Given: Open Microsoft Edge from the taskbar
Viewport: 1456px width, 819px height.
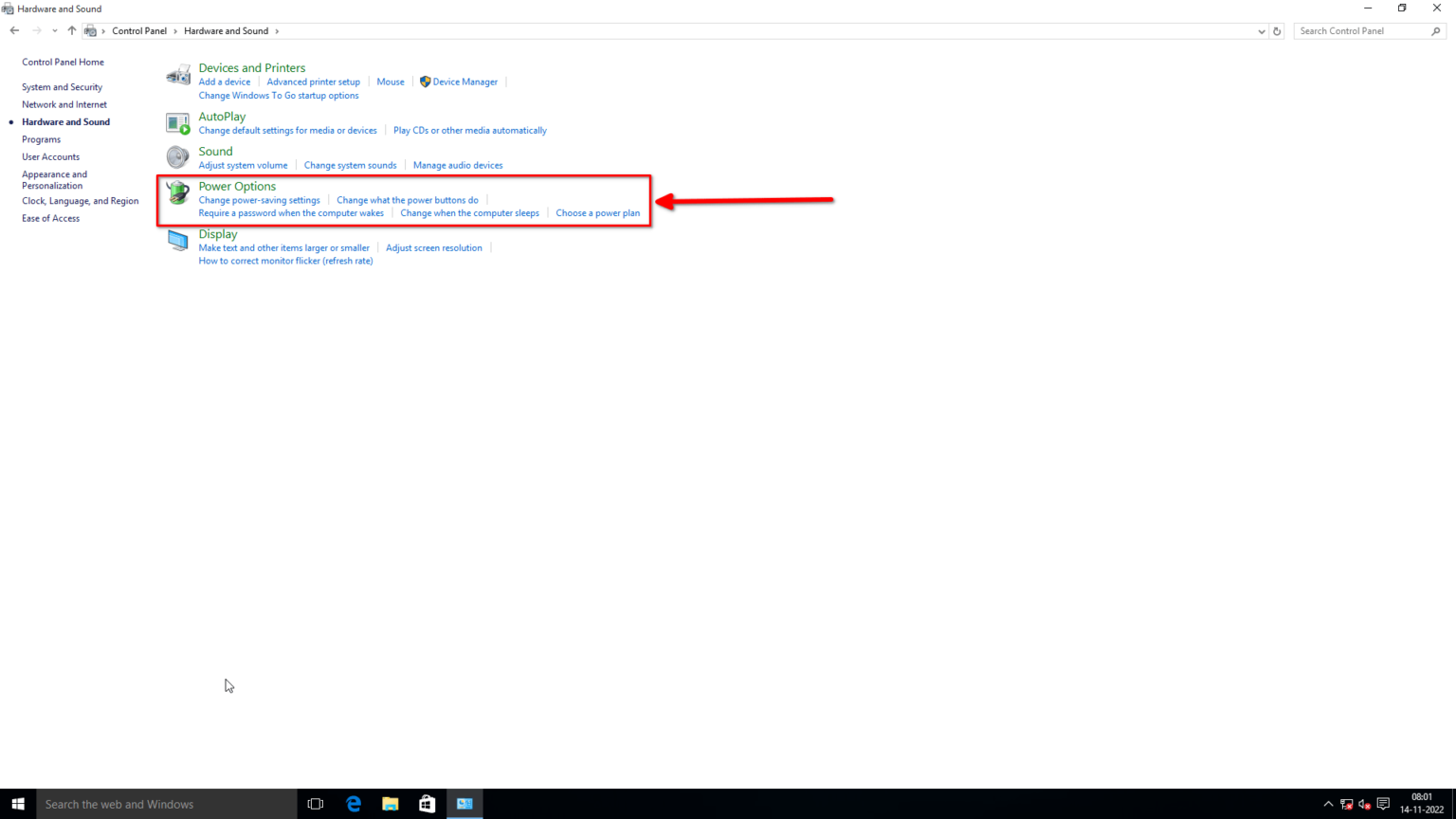Looking at the screenshot, I should point(354,804).
